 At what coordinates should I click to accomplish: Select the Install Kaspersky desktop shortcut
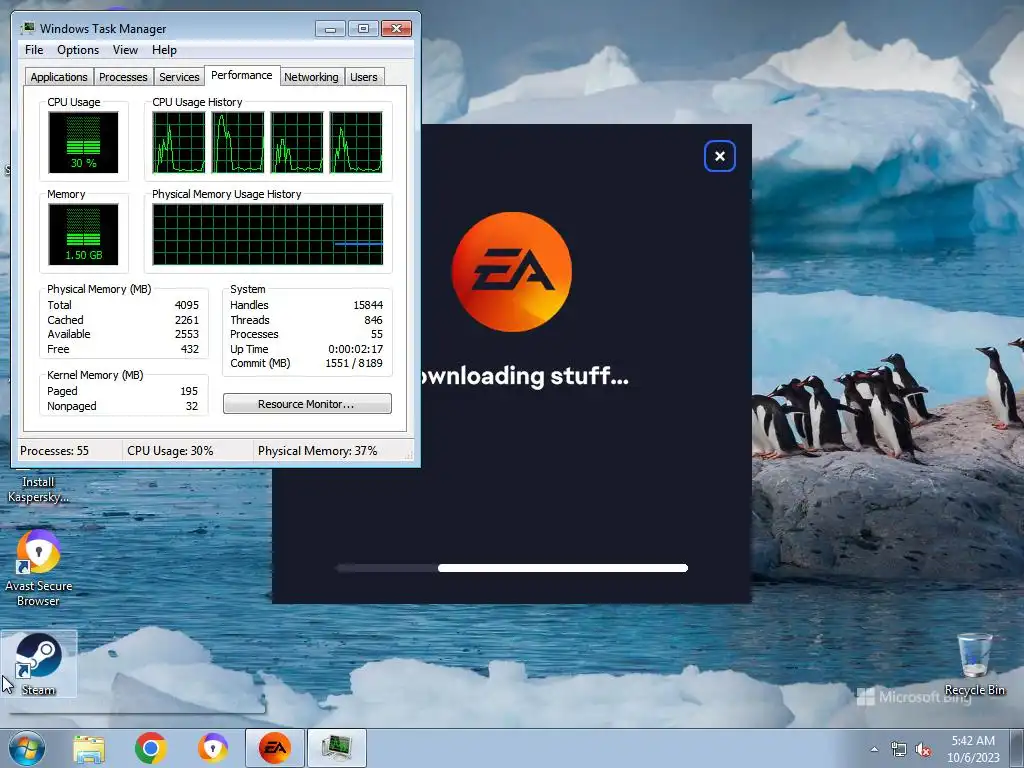pos(38,489)
